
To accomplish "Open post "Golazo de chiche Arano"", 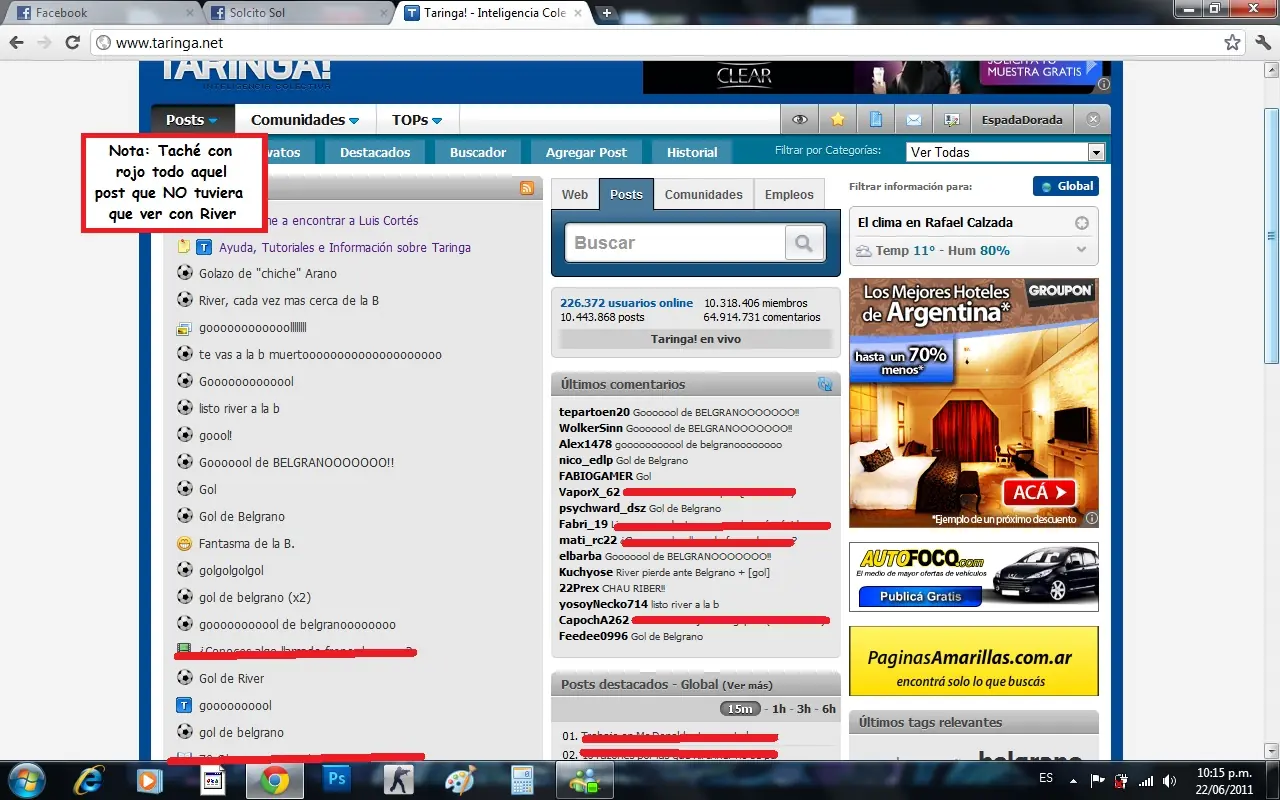I will pos(268,273).
